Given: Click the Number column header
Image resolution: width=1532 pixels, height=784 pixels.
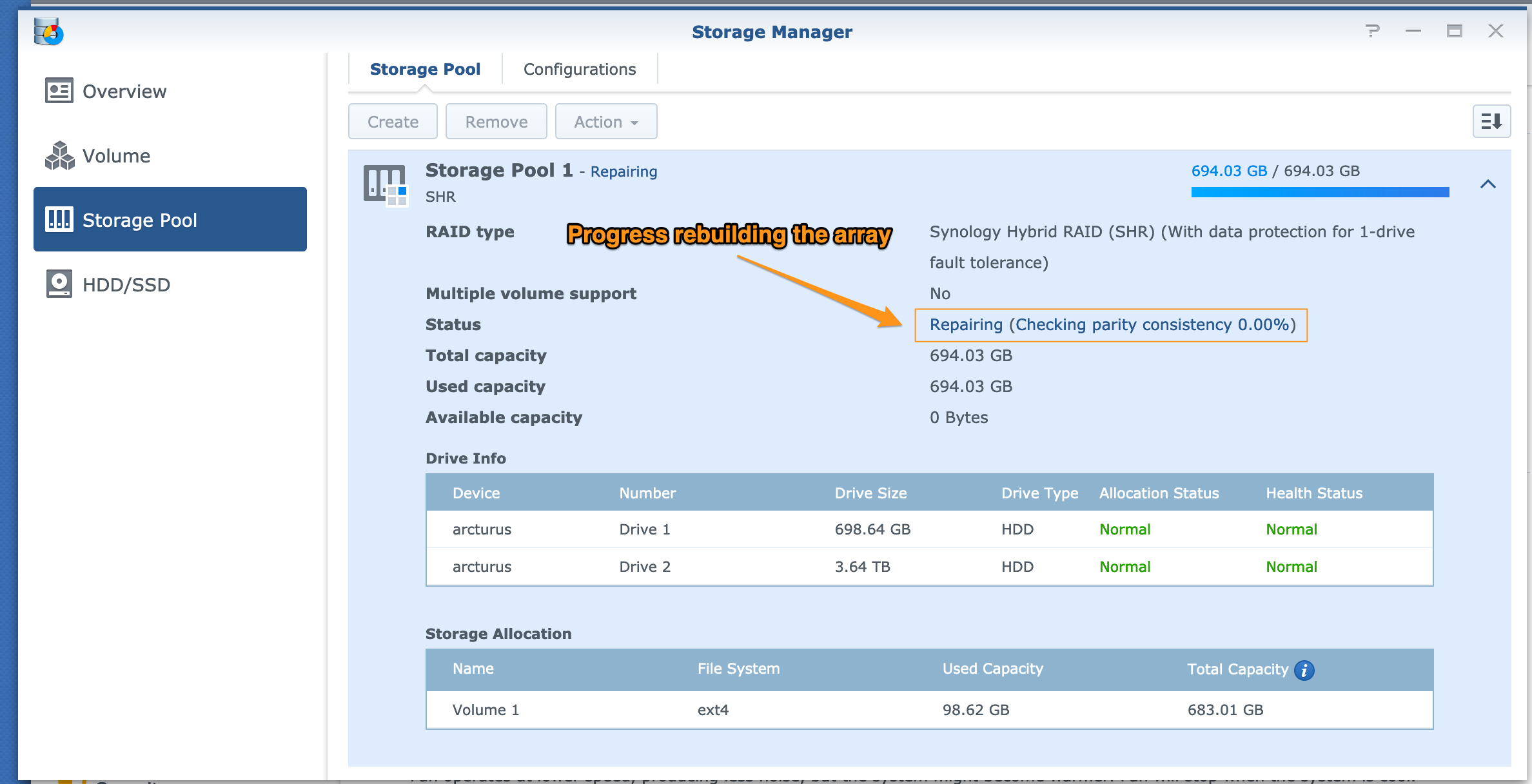Looking at the screenshot, I should [x=647, y=493].
